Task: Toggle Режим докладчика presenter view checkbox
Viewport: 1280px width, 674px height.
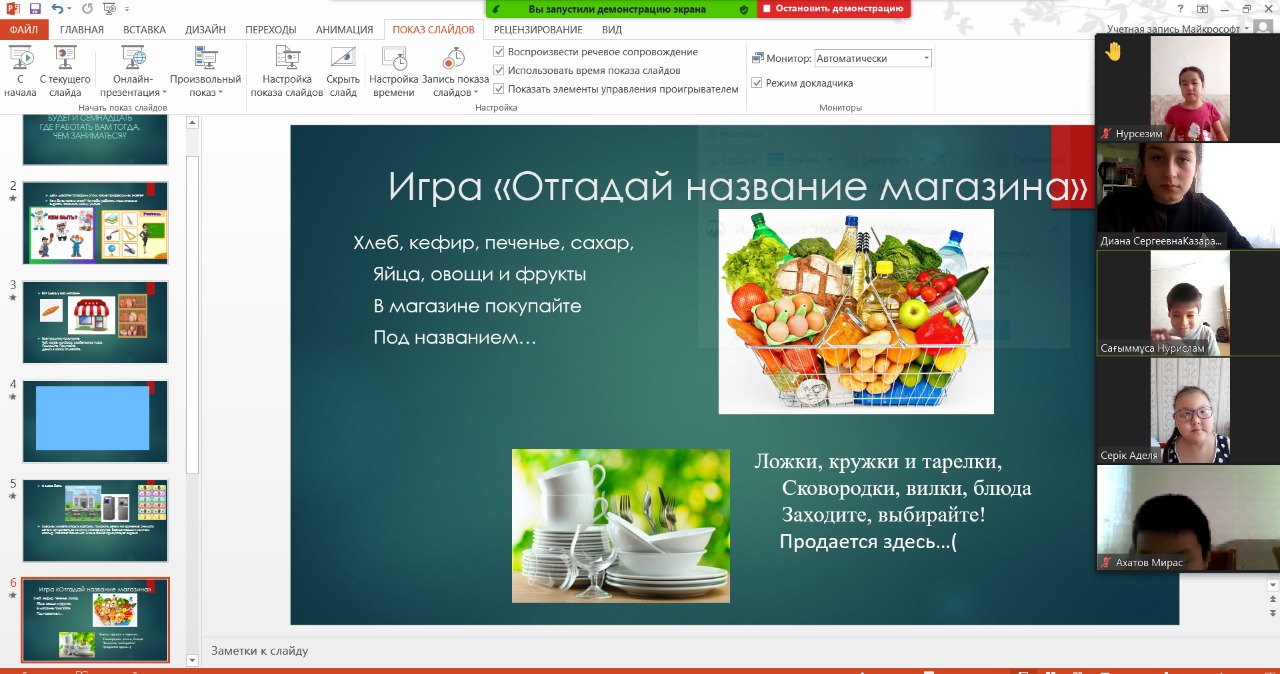Action: [x=757, y=83]
